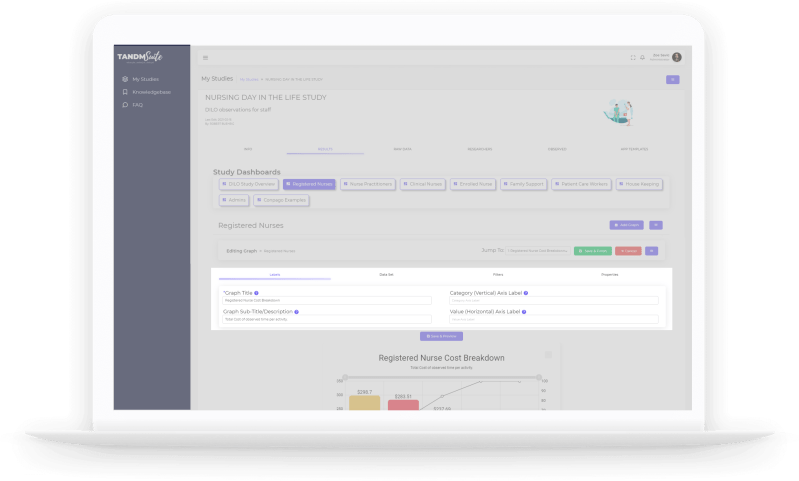Open My Studies in the sidebar
Viewport: 799px width, 481px height.
[141, 79]
